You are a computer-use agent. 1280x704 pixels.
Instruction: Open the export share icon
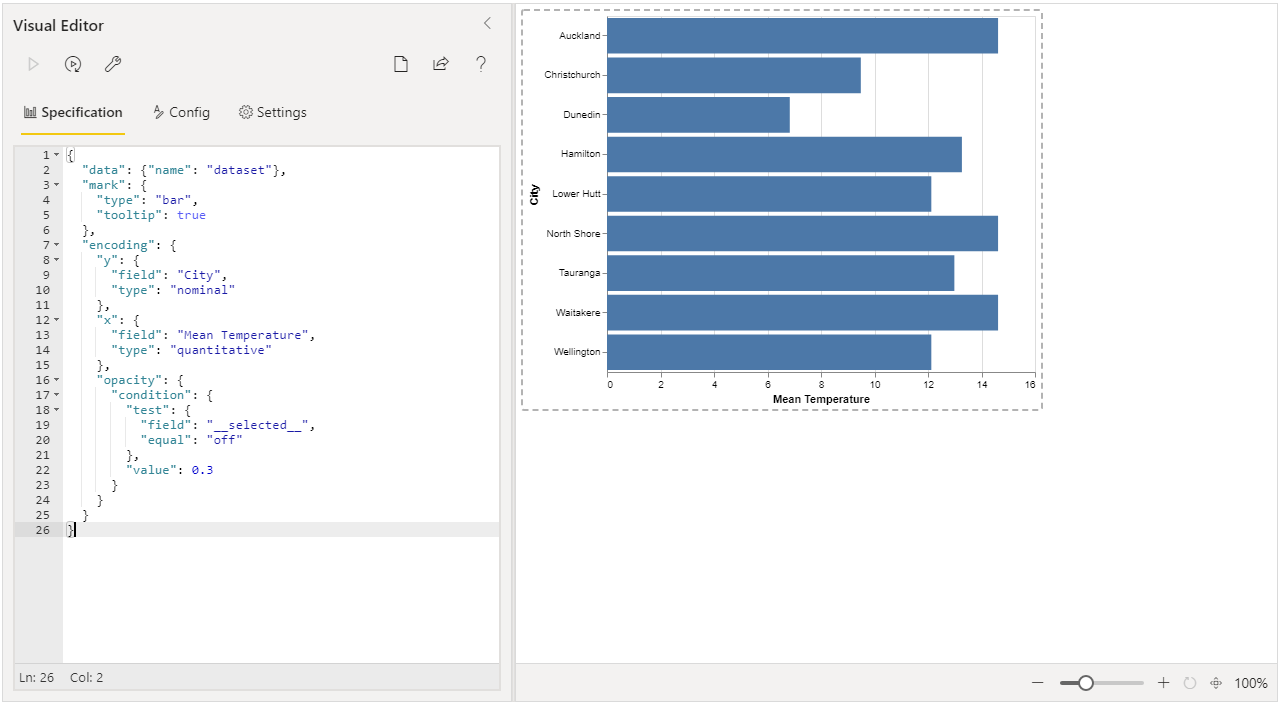[x=441, y=64]
